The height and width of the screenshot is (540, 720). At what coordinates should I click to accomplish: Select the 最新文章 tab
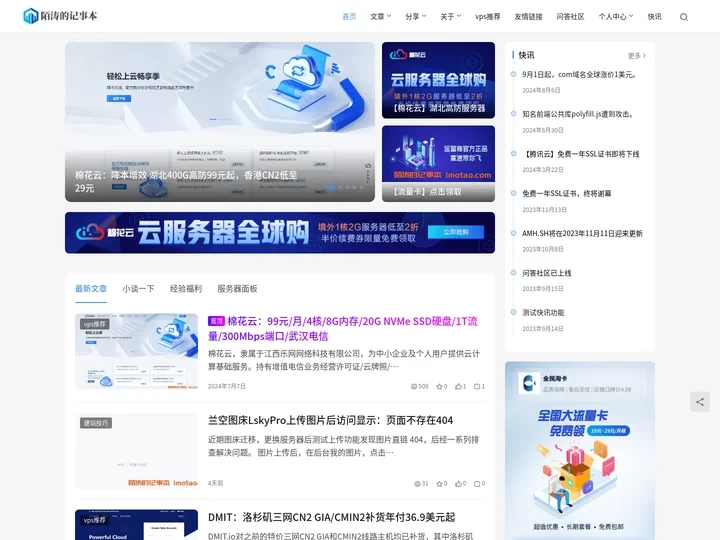point(91,289)
